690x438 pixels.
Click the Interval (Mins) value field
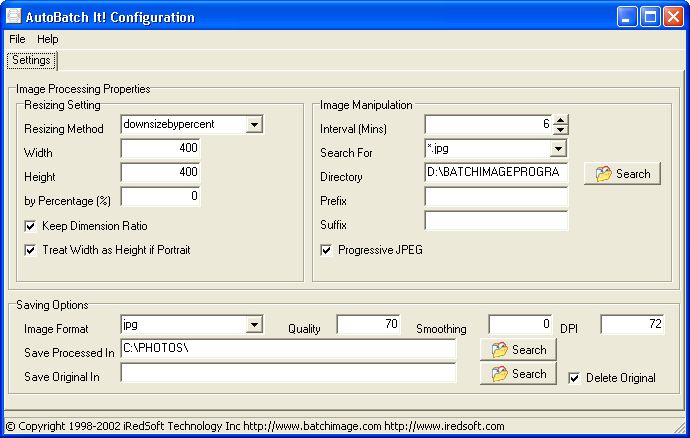[488, 125]
